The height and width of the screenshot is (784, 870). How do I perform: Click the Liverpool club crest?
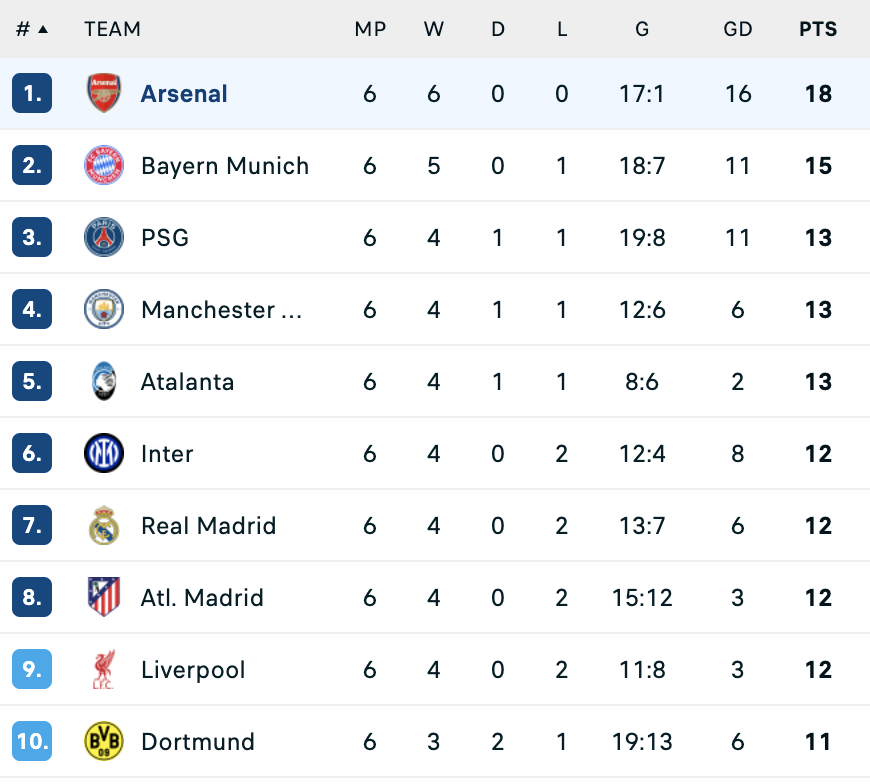[104, 669]
